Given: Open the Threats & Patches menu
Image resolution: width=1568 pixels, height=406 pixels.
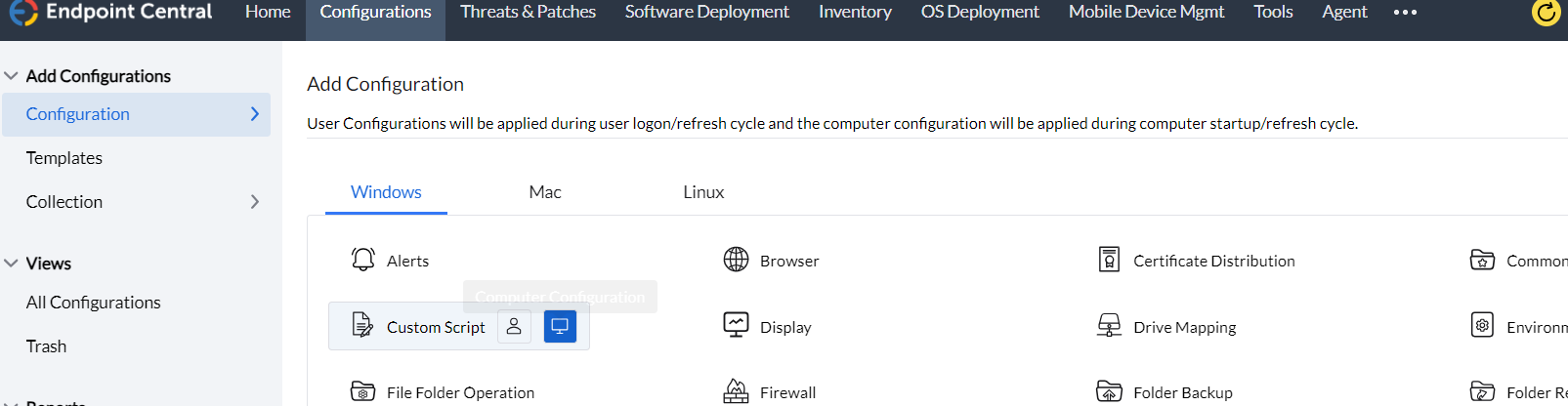Looking at the screenshot, I should click(x=528, y=13).
